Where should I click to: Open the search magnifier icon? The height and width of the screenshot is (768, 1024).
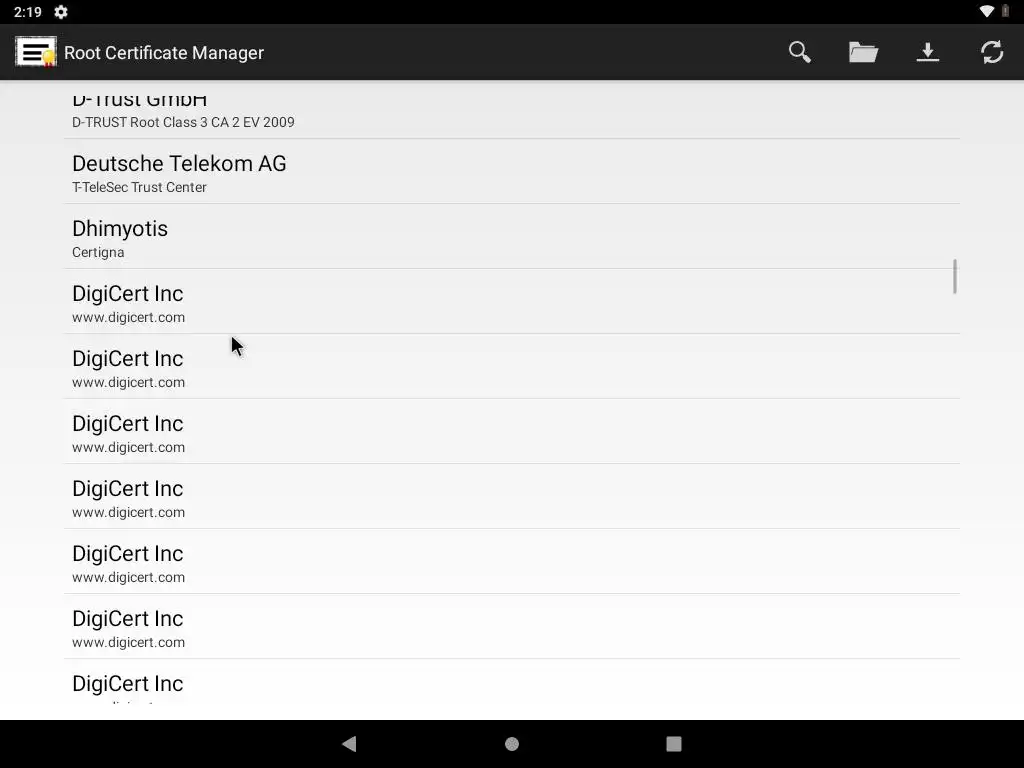click(x=799, y=52)
